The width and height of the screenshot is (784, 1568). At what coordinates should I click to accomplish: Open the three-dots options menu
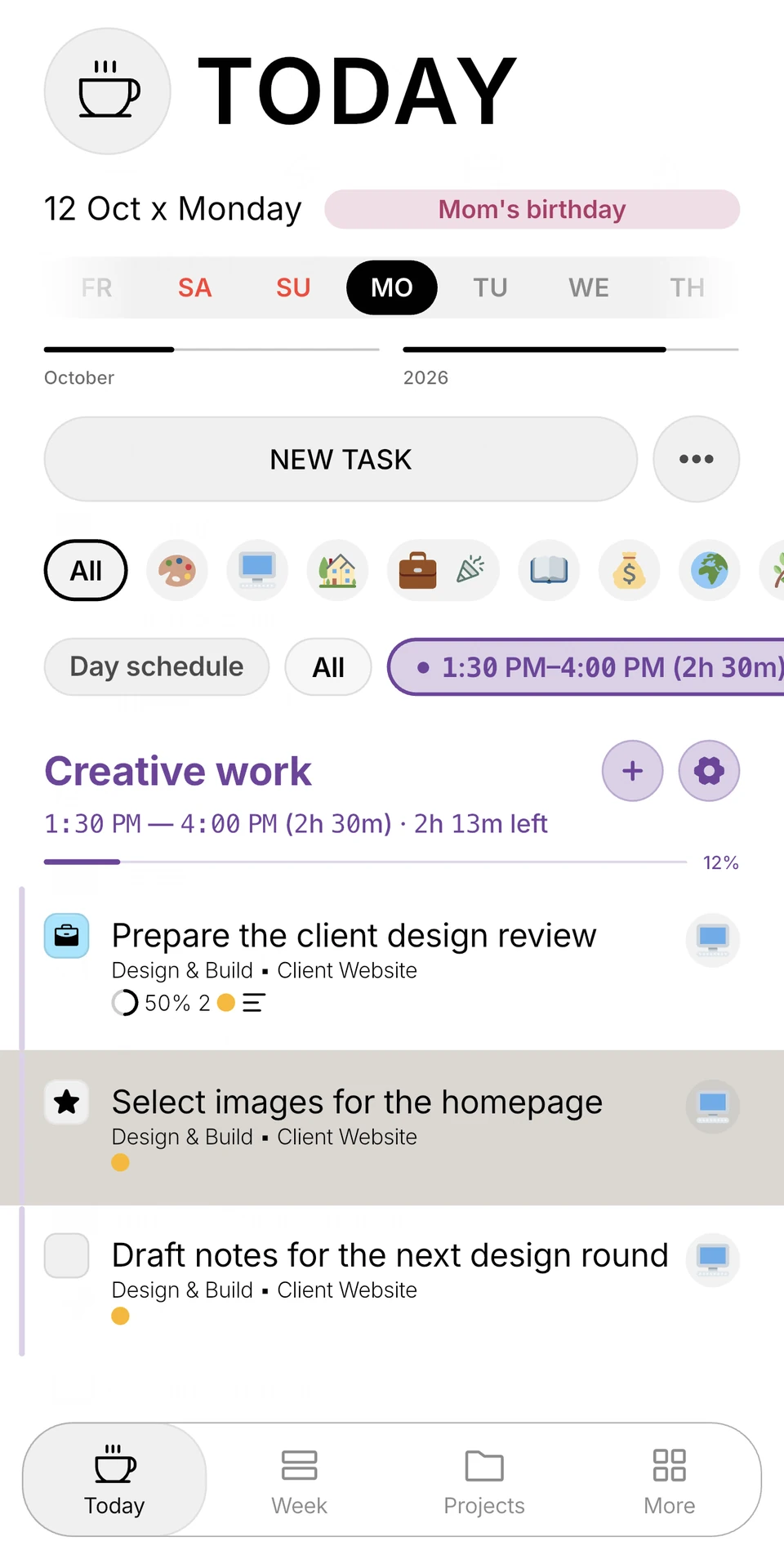pyautogui.click(x=697, y=459)
